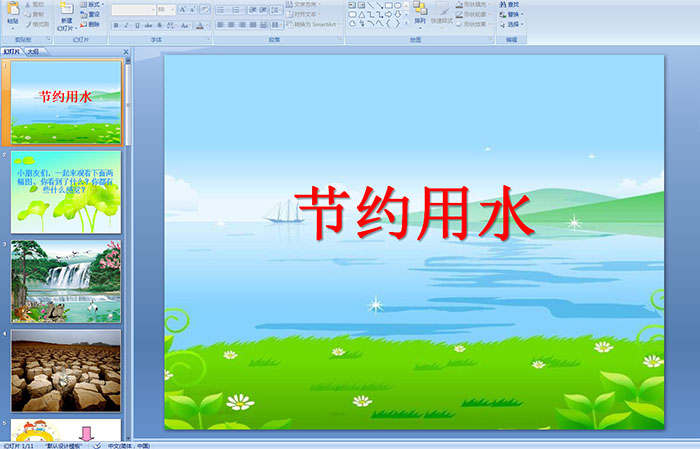Switch to Outline (大纲) pane tab

(33, 52)
